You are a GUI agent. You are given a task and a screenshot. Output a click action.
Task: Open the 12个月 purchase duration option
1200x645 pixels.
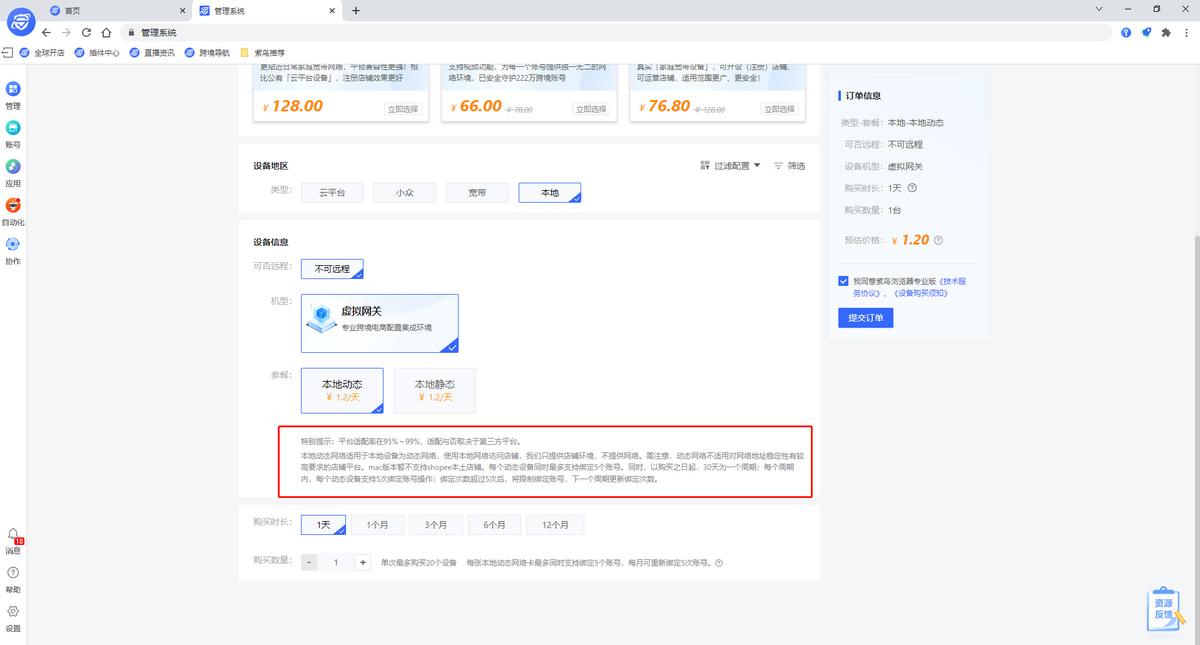pos(555,524)
